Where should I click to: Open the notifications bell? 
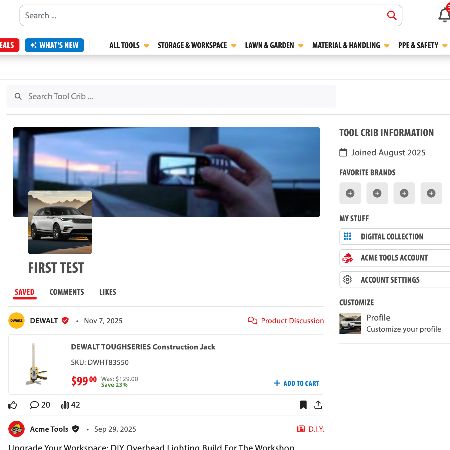(444, 15)
